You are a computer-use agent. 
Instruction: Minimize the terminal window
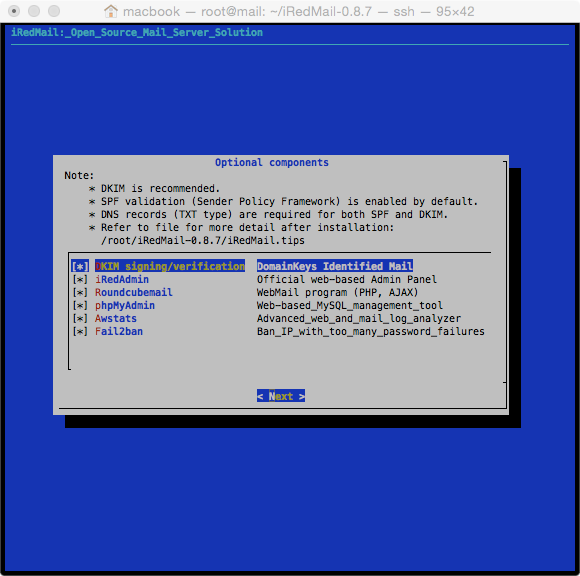point(34,11)
